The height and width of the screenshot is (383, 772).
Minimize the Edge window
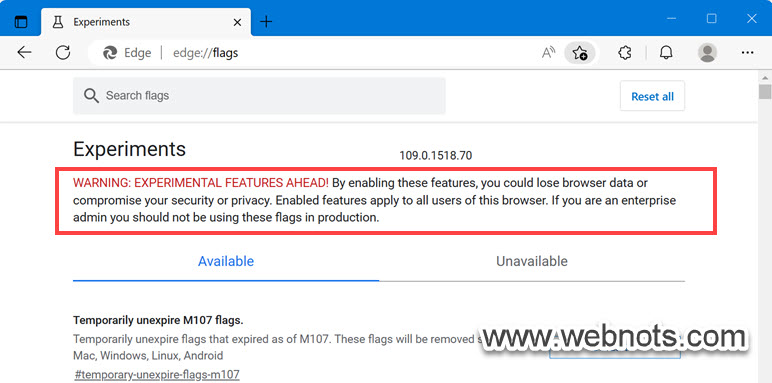coord(672,19)
